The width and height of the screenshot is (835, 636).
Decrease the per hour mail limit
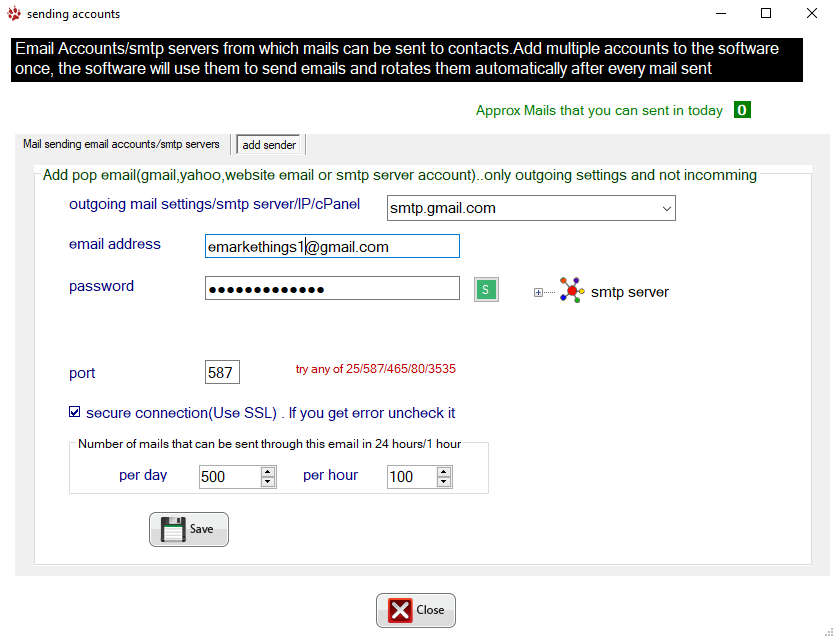click(x=443, y=482)
